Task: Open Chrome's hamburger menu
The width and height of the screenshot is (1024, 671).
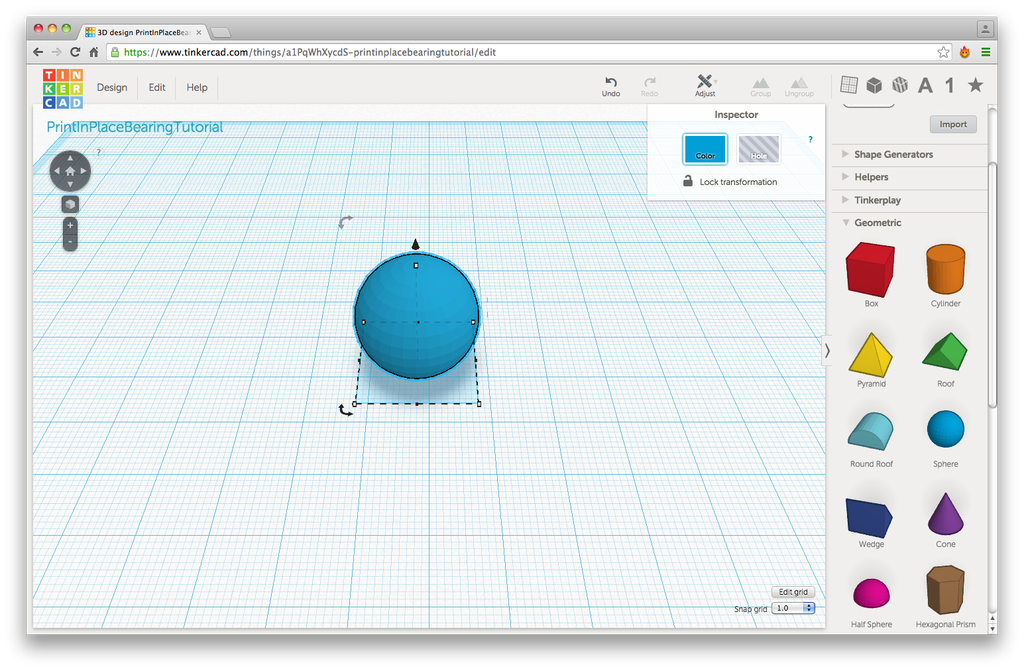Action: pos(985,52)
